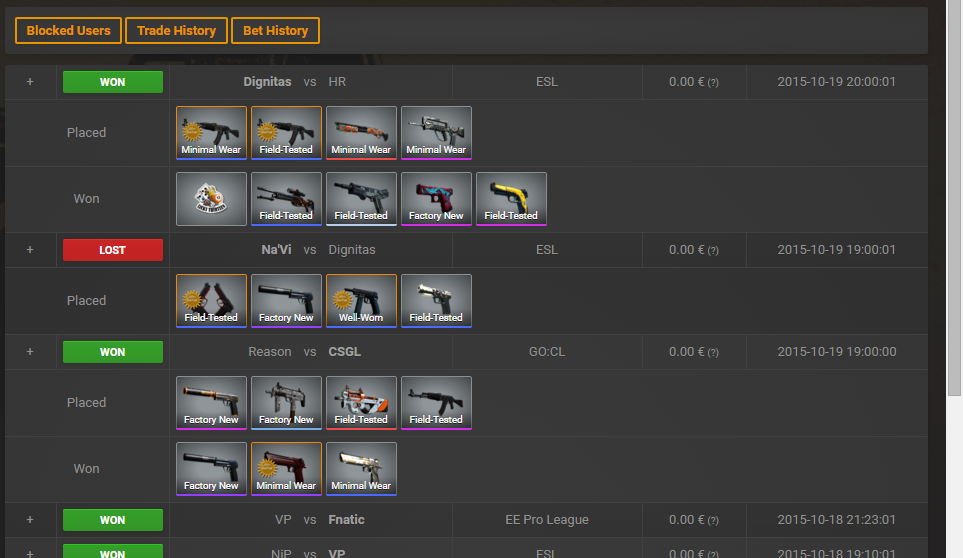Image resolution: width=963 pixels, height=558 pixels.
Task: Click the date 2015-10-19 19:00:01
Action: [836, 250]
